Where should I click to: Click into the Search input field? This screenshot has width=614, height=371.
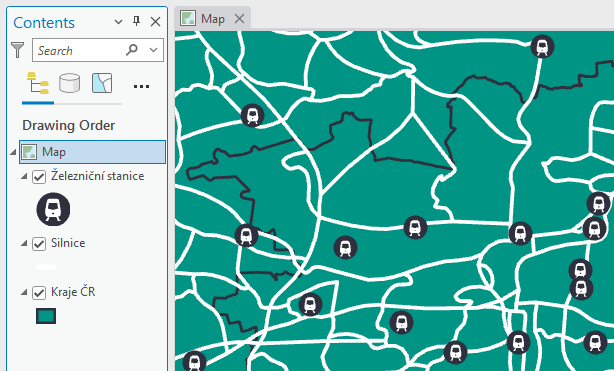(x=78, y=50)
